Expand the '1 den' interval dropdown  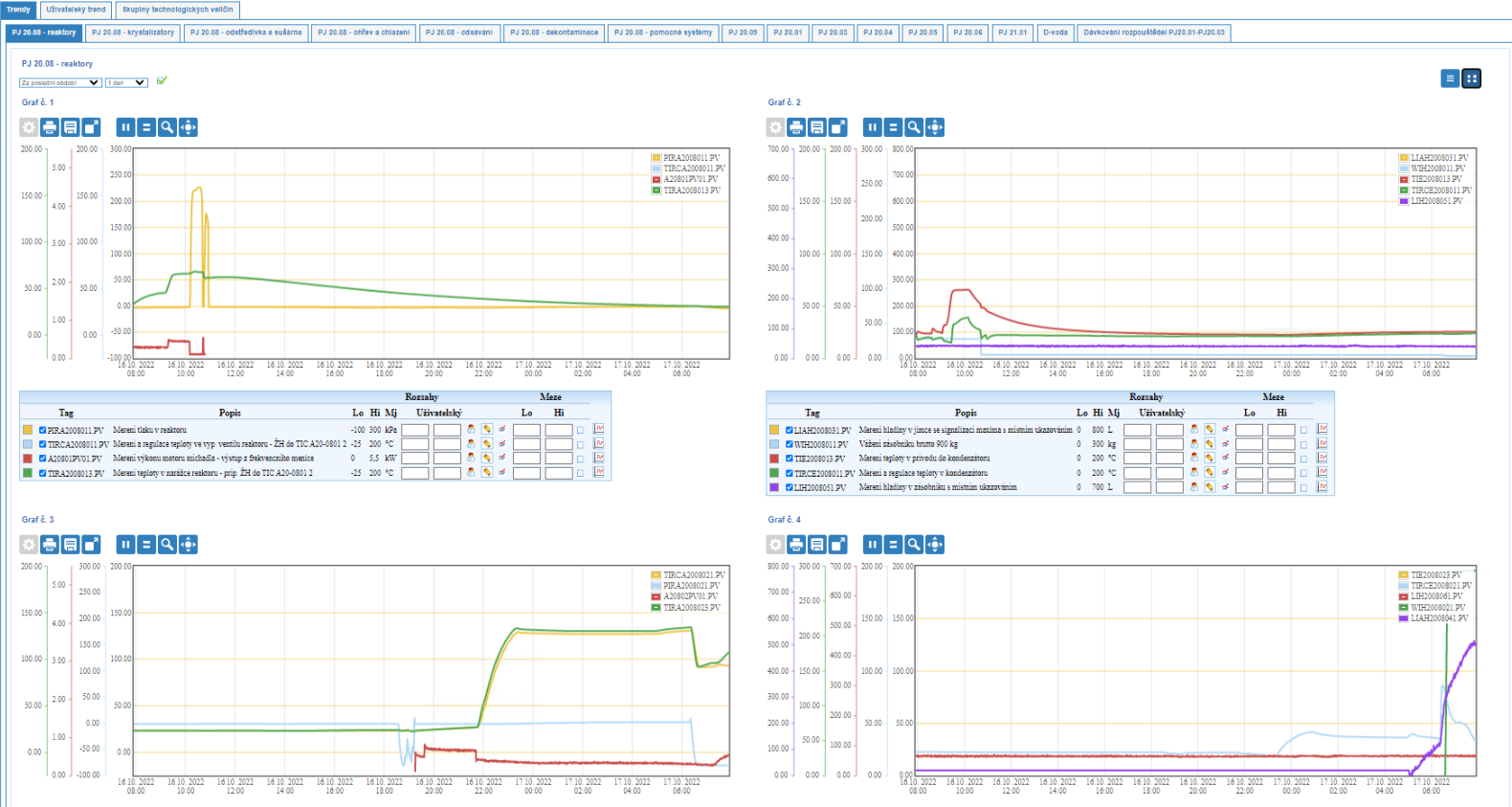coord(126,82)
